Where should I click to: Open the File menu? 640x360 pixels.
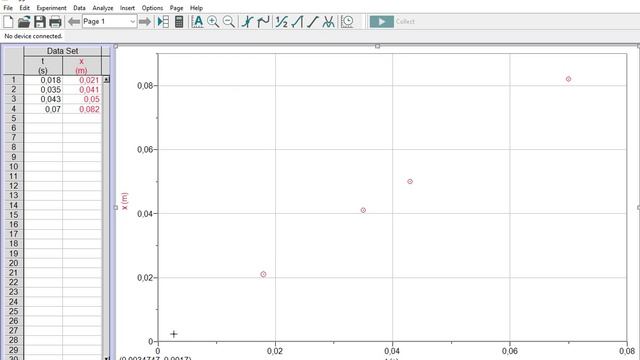point(8,8)
